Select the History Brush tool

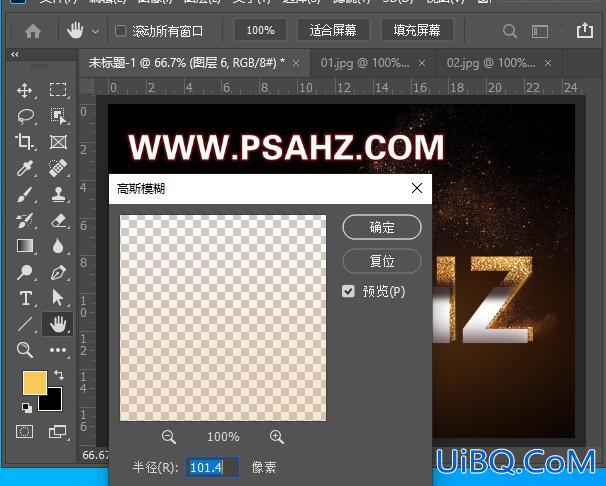point(25,221)
